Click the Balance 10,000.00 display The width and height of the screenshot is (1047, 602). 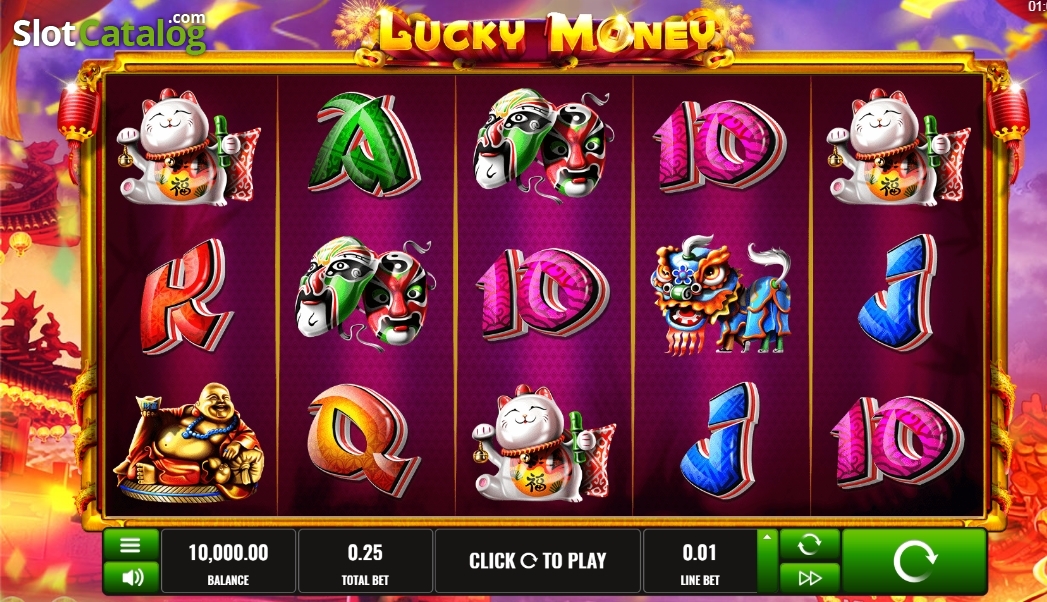tap(228, 561)
